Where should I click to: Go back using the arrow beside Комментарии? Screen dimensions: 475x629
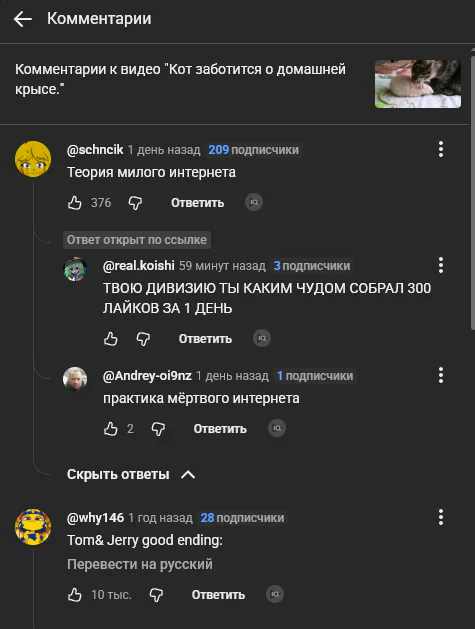(x=22, y=19)
